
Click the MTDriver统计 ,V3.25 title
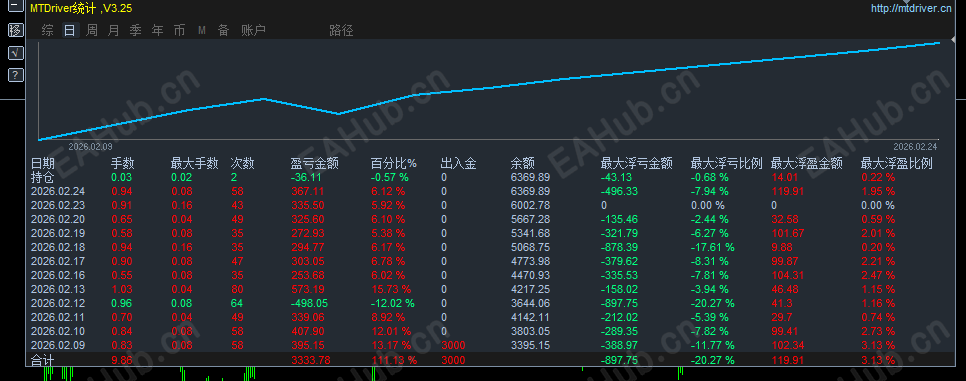click(x=81, y=8)
